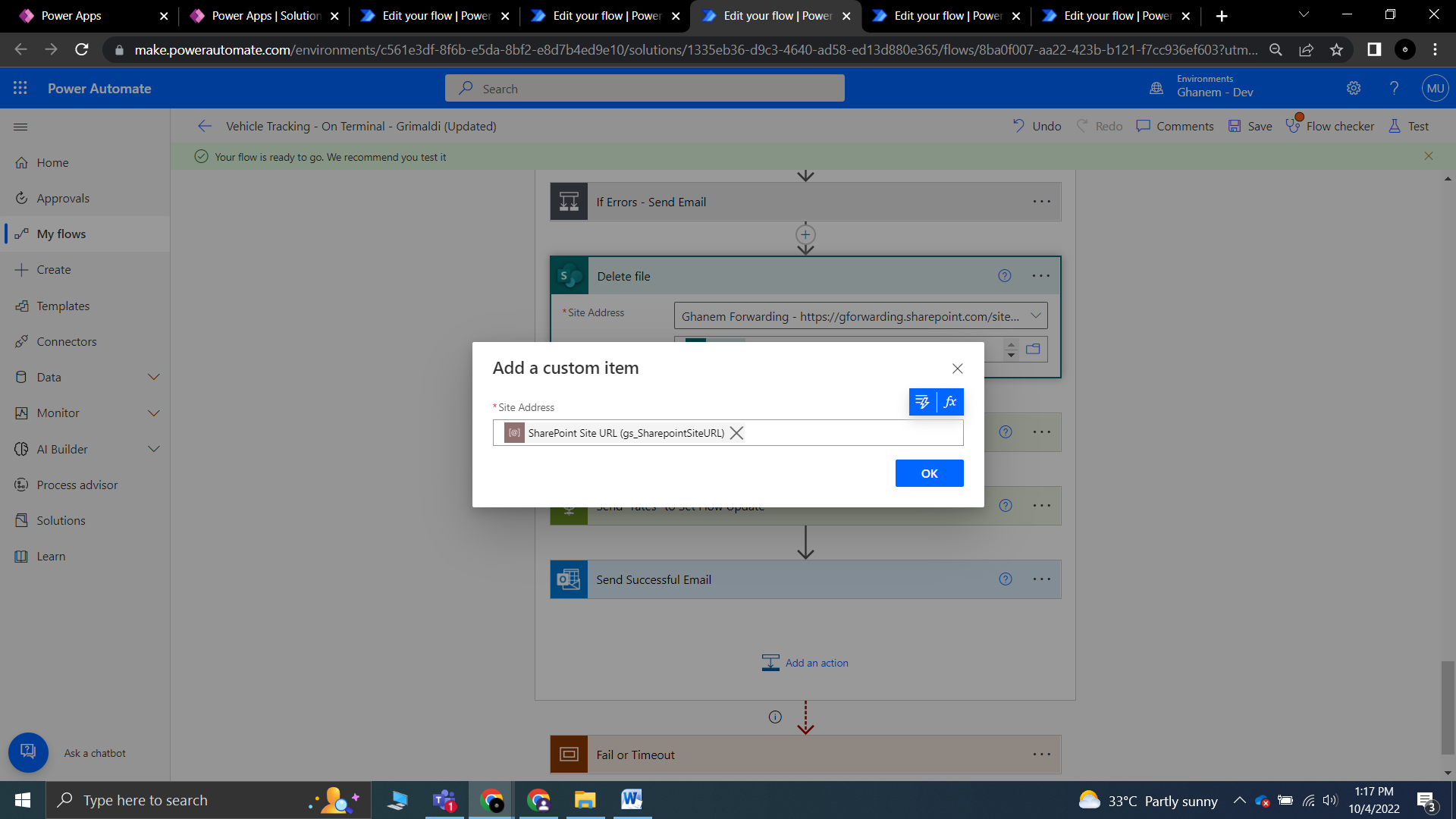Image resolution: width=1456 pixels, height=819 pixels.
Task: Open the settings gear in header
Action: point(1354,88)
